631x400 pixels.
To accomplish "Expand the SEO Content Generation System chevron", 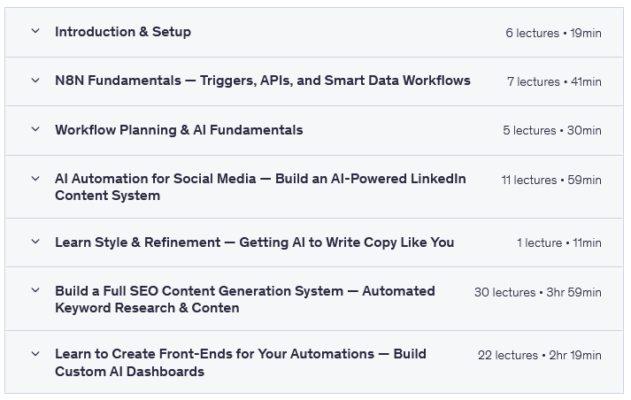I will point(36,291).
